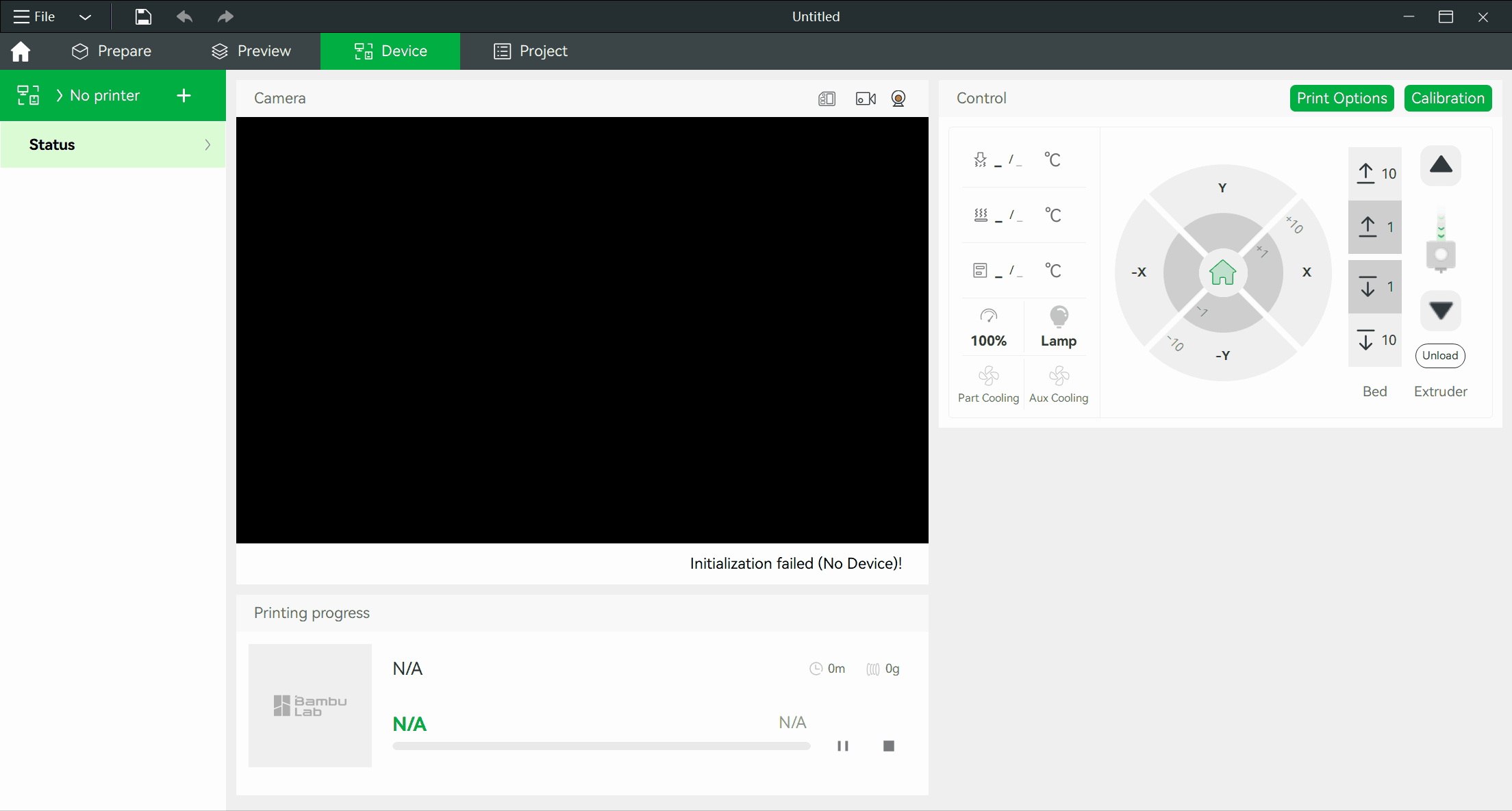The width and height of the screenshot is (1512, 811).
Task: Click the webcam settings icon in camera toolbar
Action: (898, 98)
